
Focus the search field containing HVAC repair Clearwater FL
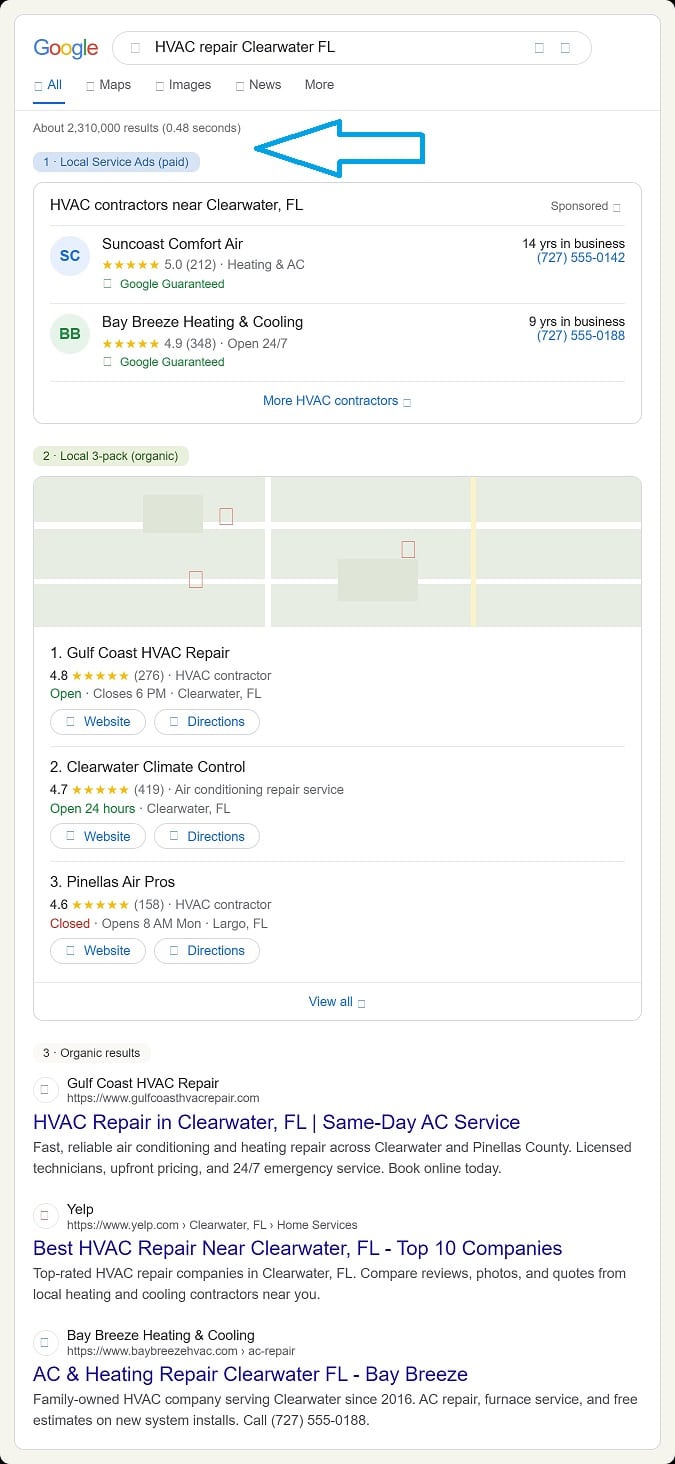point(352,47)
